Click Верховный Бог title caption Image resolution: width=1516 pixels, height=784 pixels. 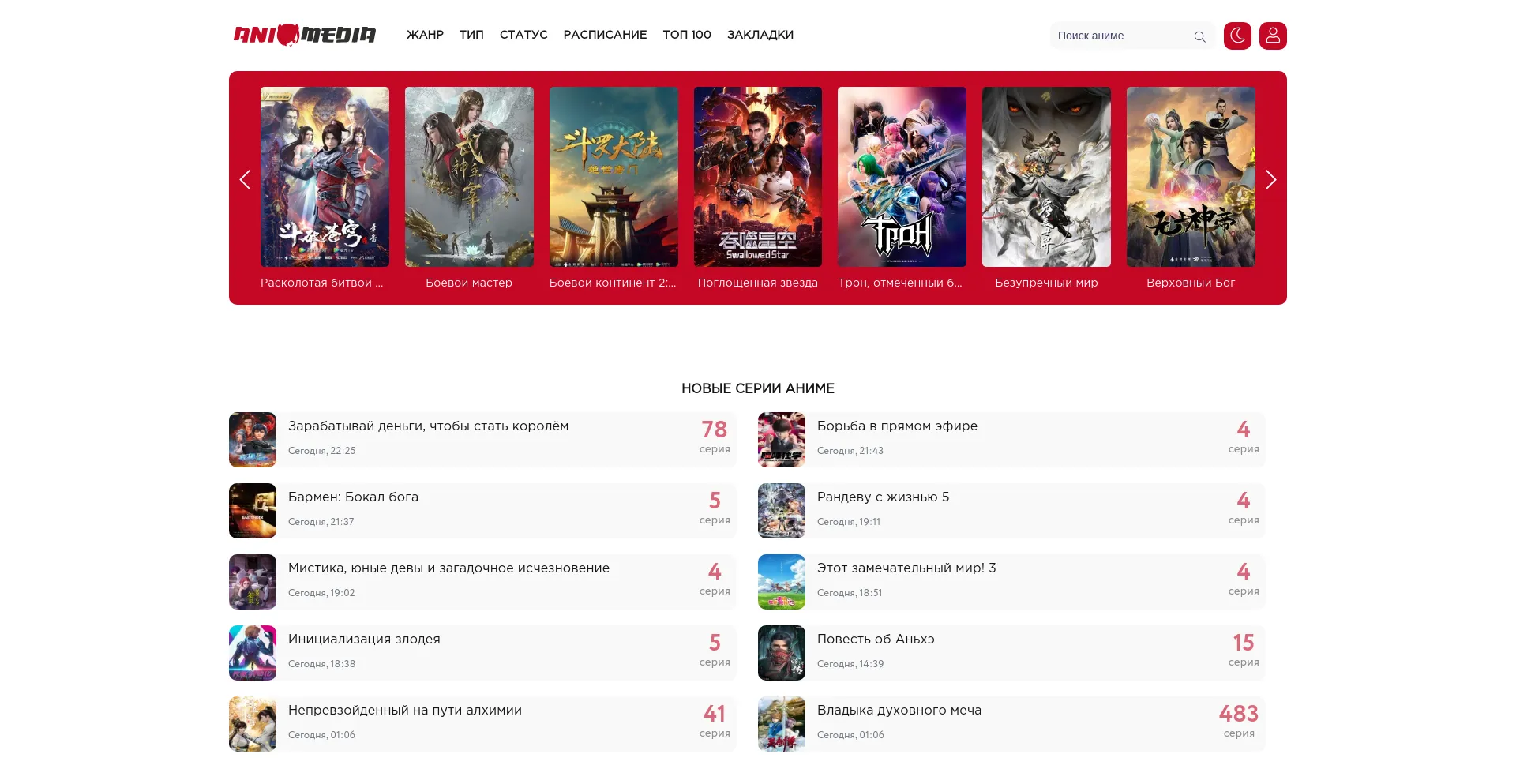tap(1191, 283)
